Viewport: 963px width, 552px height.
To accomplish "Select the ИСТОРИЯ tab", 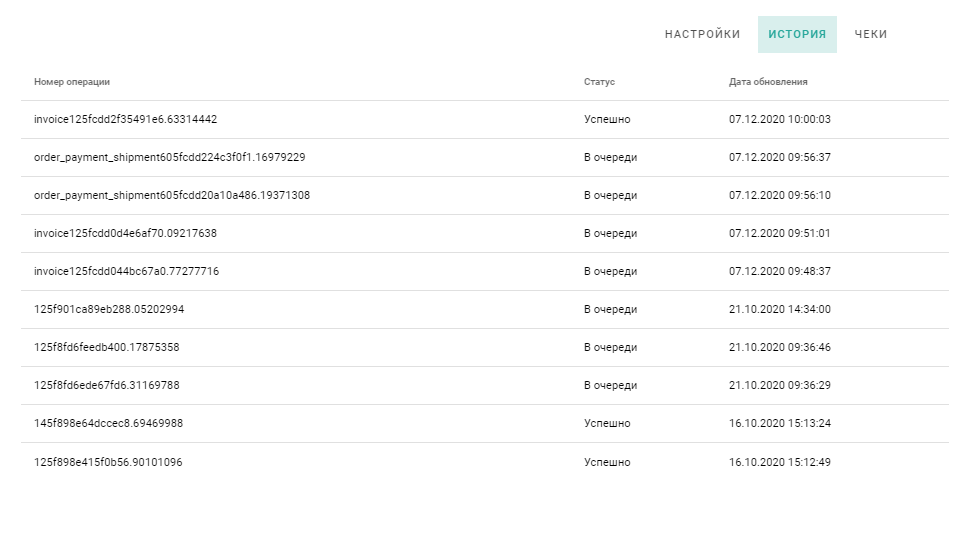I will pyautogui.click(x=797, y=34).
